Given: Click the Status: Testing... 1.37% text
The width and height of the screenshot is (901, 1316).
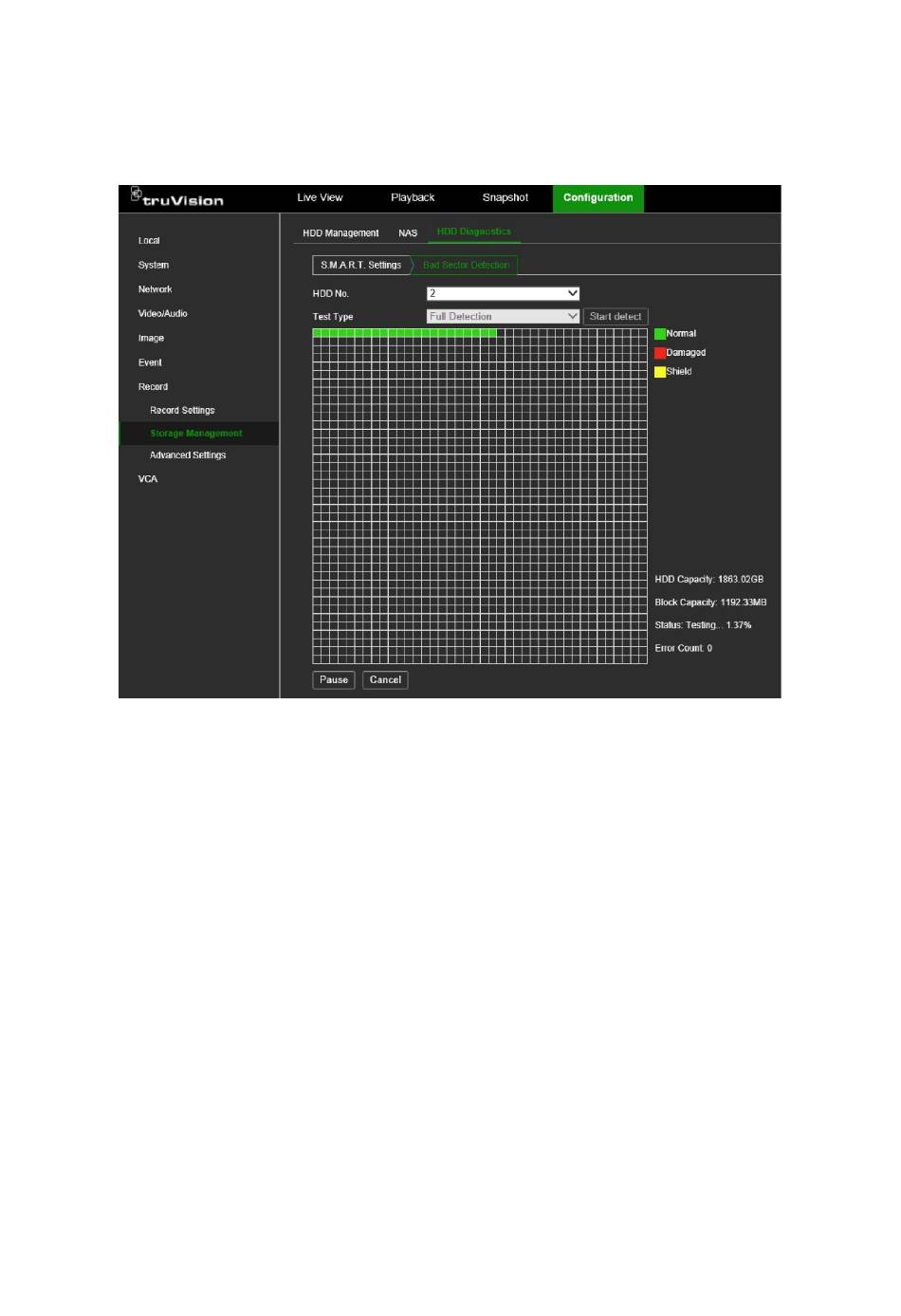Looking at the screenshot, I should (x=703, y=625).
